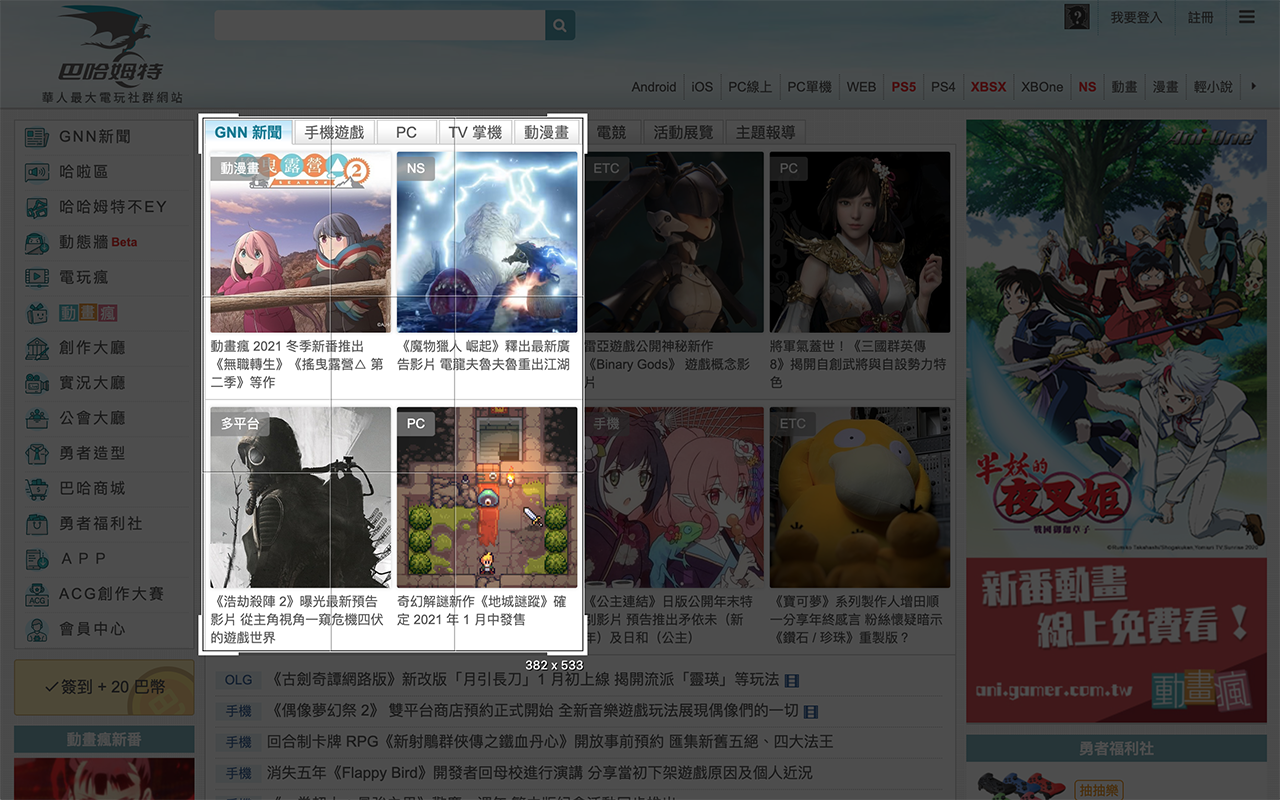Expand more platforms arrow after 輕小說
Screen dimensions: 1280x800
1253,87
